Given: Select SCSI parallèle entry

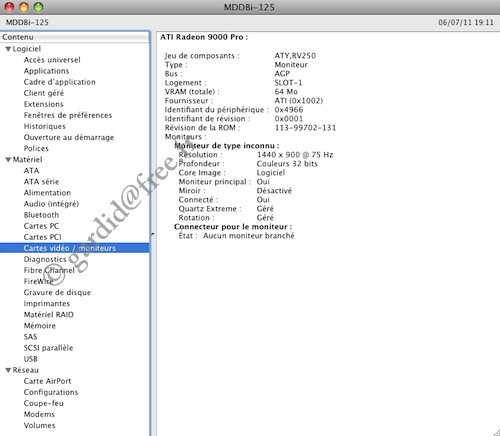Looking at the screenshot, I should coord(48,348).
